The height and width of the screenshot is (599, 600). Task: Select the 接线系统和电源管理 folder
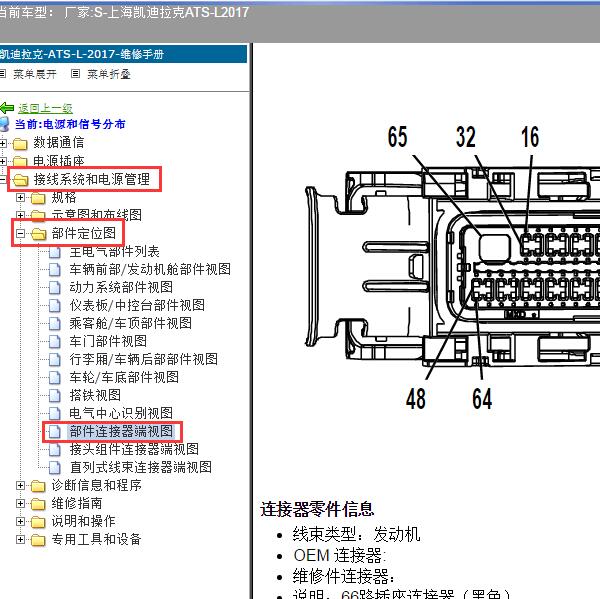tap(91, 179)
